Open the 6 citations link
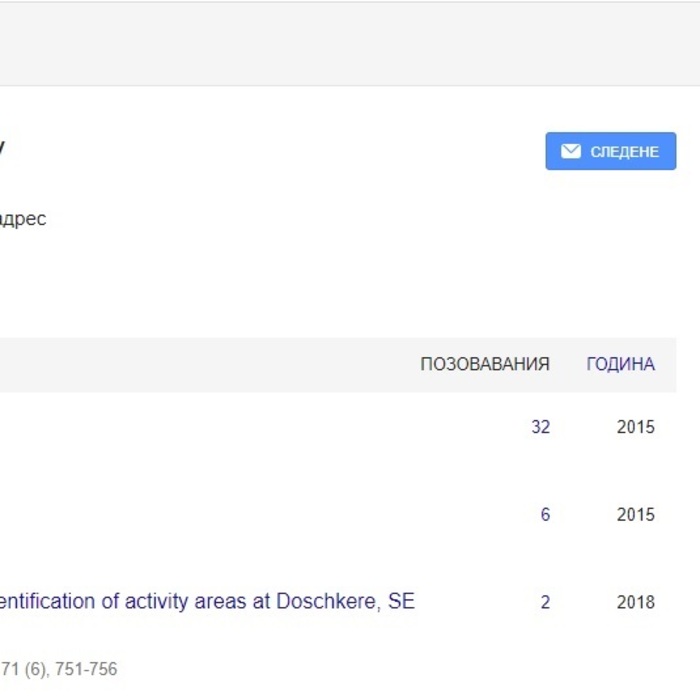Screen dimensions: 700x700 coord(545,515)
